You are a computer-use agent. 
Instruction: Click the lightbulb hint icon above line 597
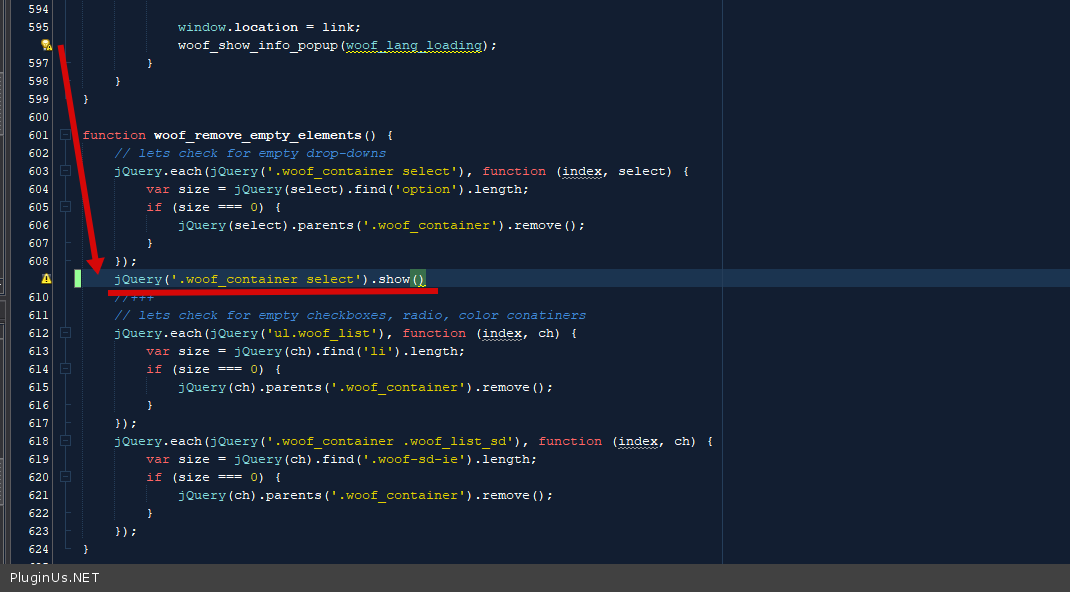tap(45, 45)
